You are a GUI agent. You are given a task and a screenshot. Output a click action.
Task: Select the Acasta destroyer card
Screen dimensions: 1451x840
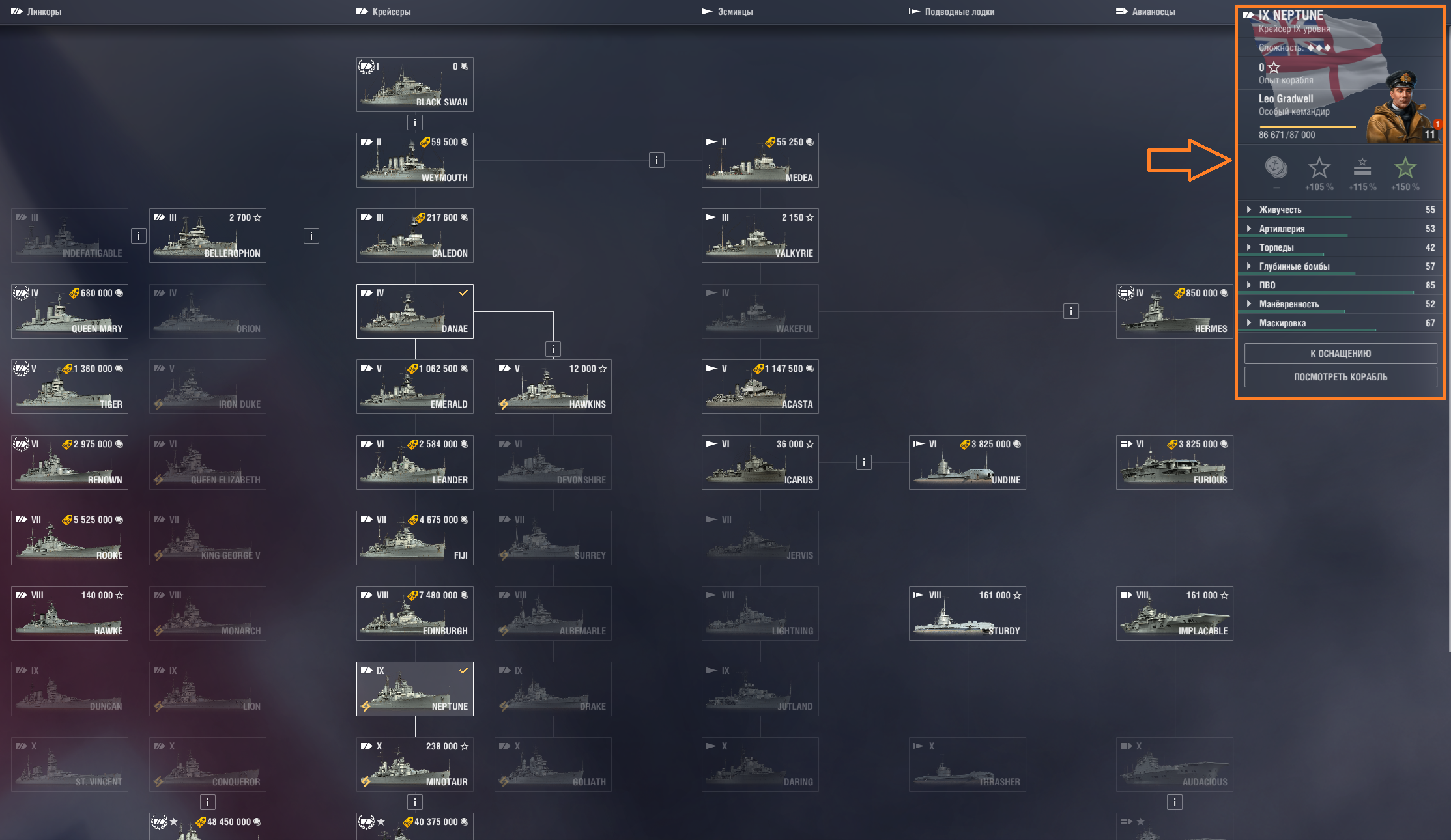tap(760, 387)
